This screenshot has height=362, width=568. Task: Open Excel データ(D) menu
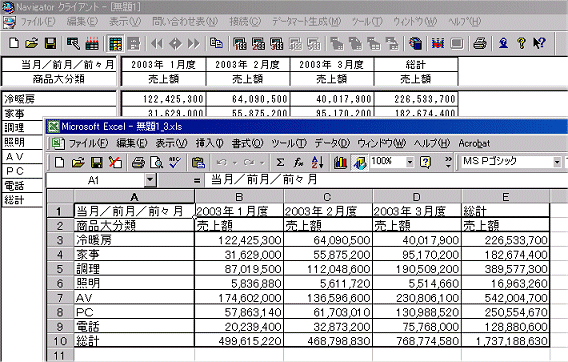point(331,143)
